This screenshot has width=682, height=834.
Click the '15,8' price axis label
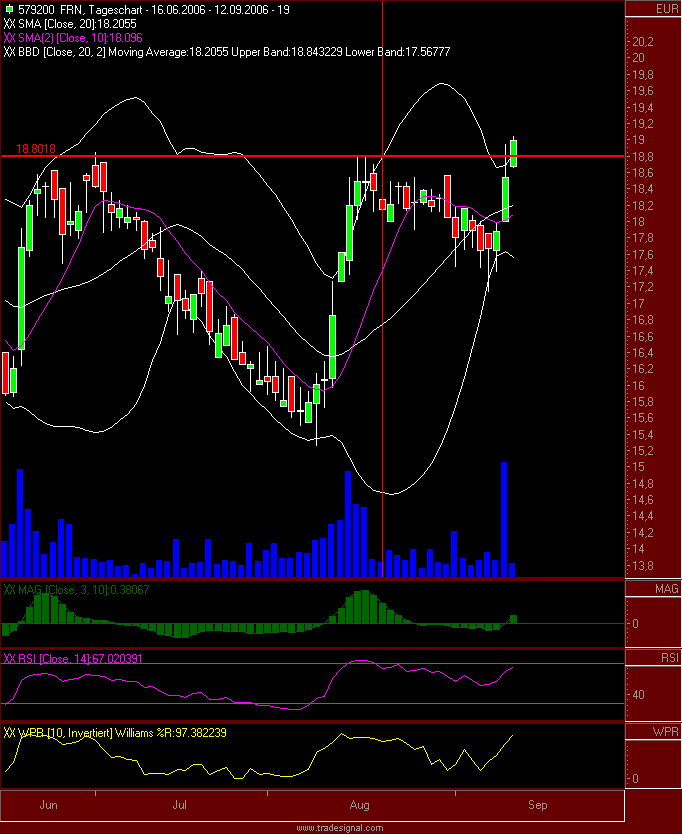[643, 402]
